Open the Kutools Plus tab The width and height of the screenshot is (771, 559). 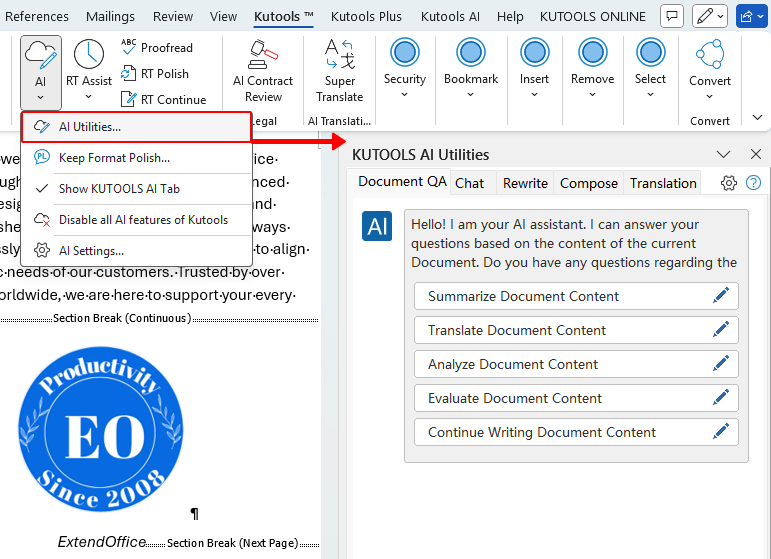pyautogui.click(x=366, y=16)
